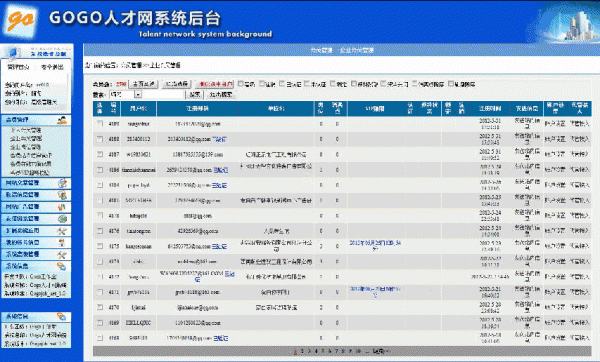Tick the checkbox for user row 4187
The width and height of the screenshot is (600, 362).
click(100, 154)
